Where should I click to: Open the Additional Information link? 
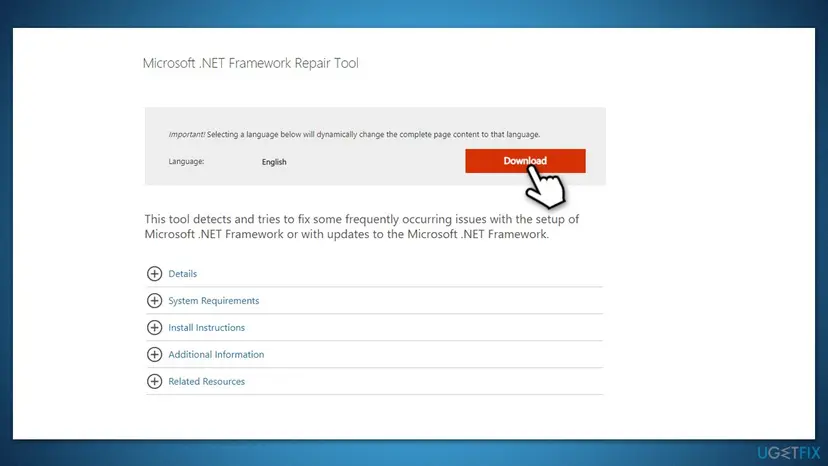coord(216,355)
